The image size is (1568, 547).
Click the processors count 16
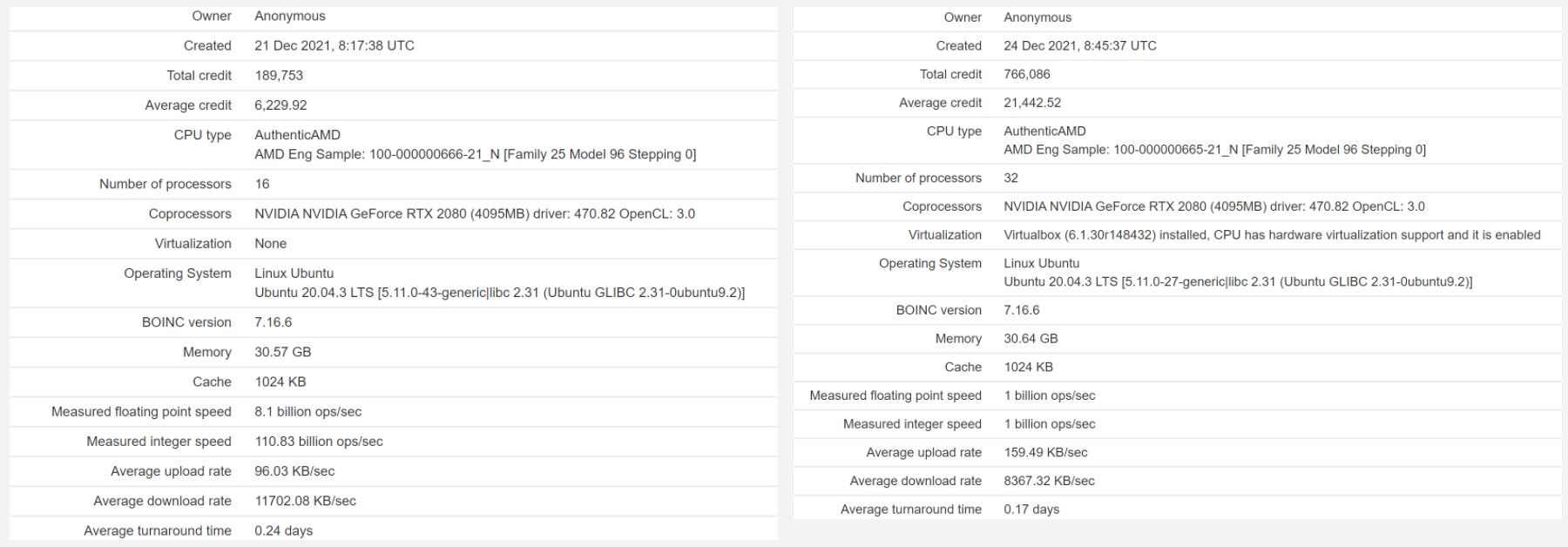[262, 184]
